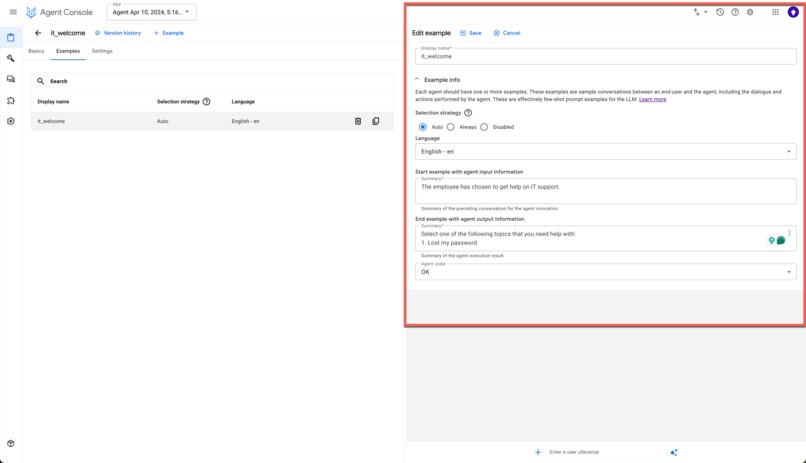806x463 pixels.
Task: Open the Settings hexagon icon in the sidebar
Action: click(x=11, y=121)
